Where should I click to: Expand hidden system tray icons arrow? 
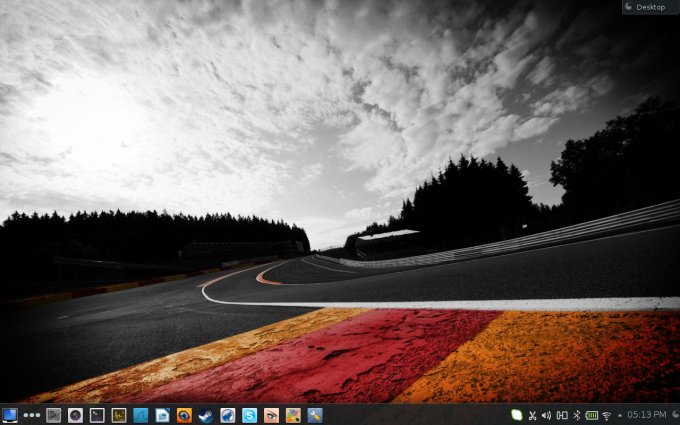coord(619,415)
